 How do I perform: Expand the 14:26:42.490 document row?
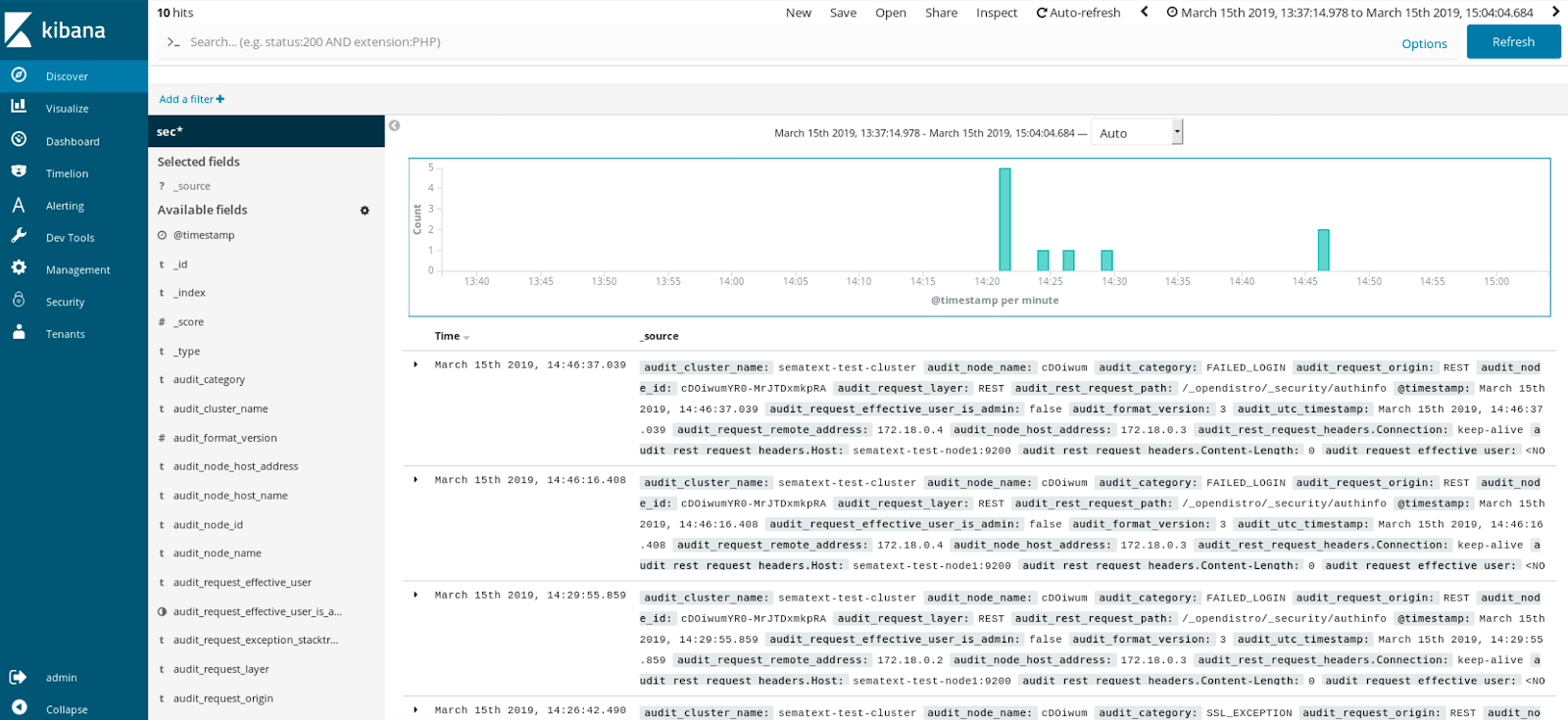[x=416, y=710]
